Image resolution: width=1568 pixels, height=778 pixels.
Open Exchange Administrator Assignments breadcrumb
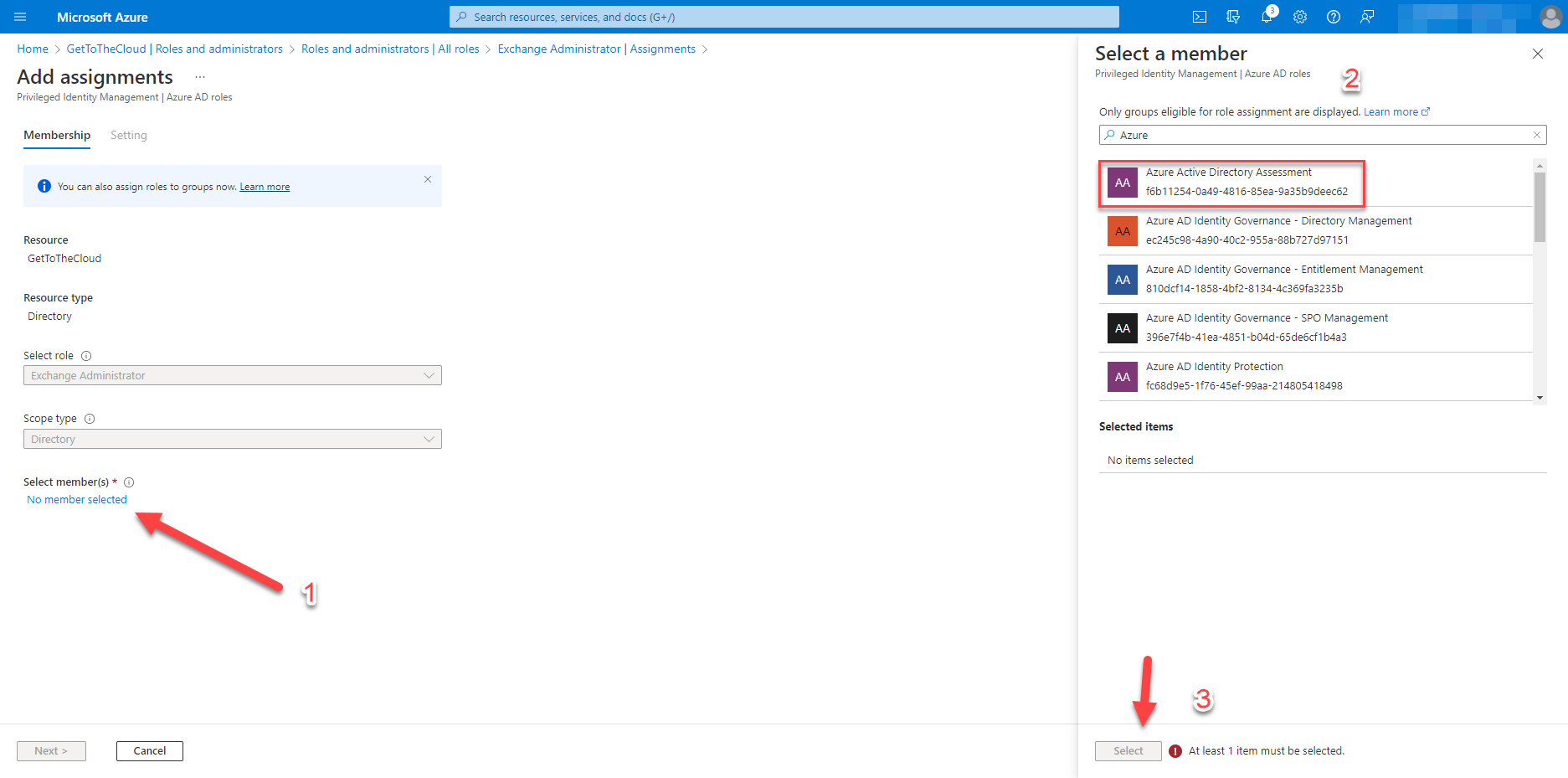[597, 49]
